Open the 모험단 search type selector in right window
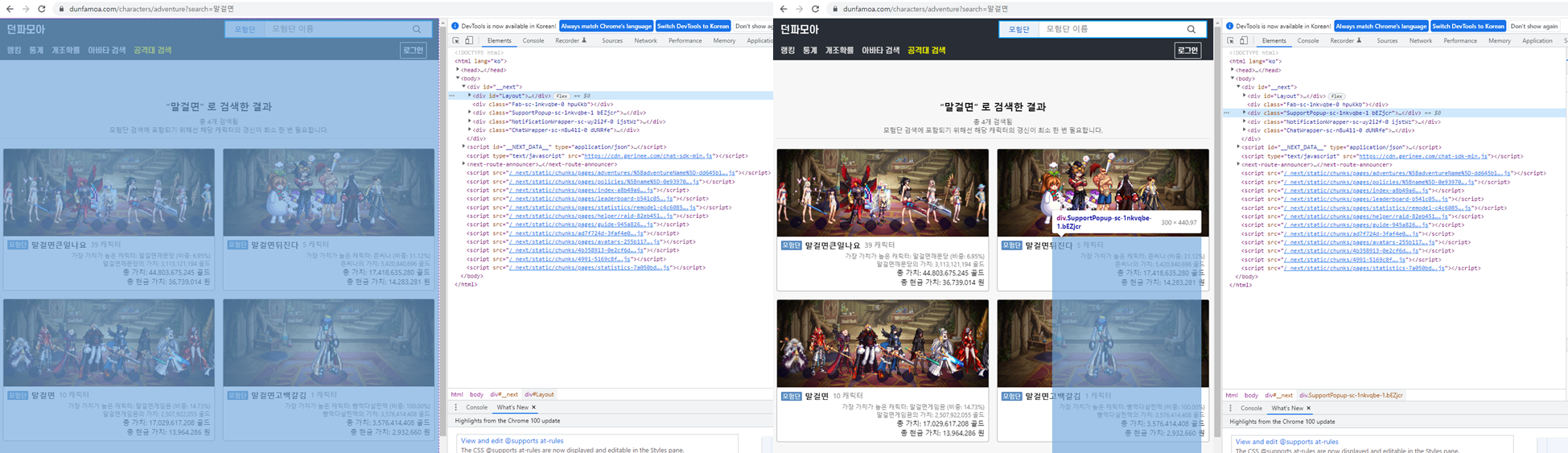Screen dimensions: 1568x453 click(1019, 29)
